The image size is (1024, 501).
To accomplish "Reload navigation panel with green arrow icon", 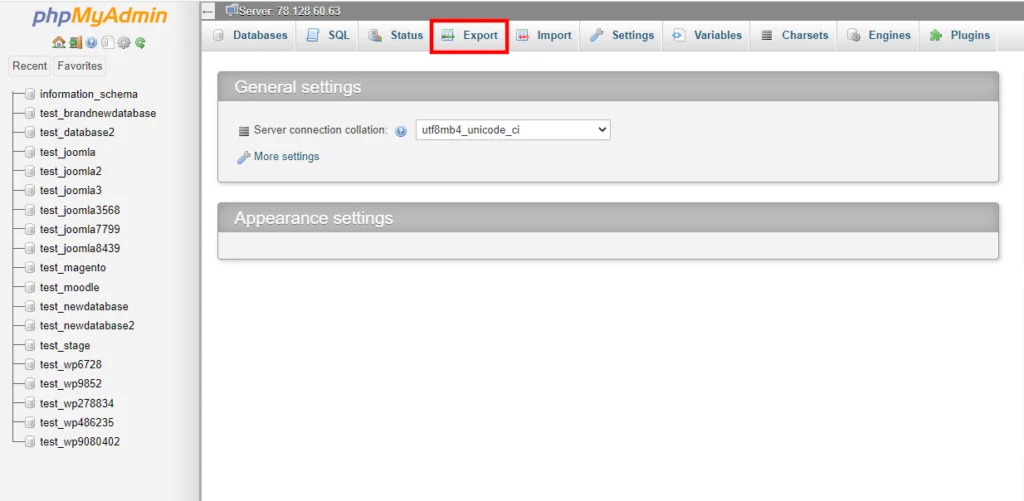I will [x=140, y=43].
